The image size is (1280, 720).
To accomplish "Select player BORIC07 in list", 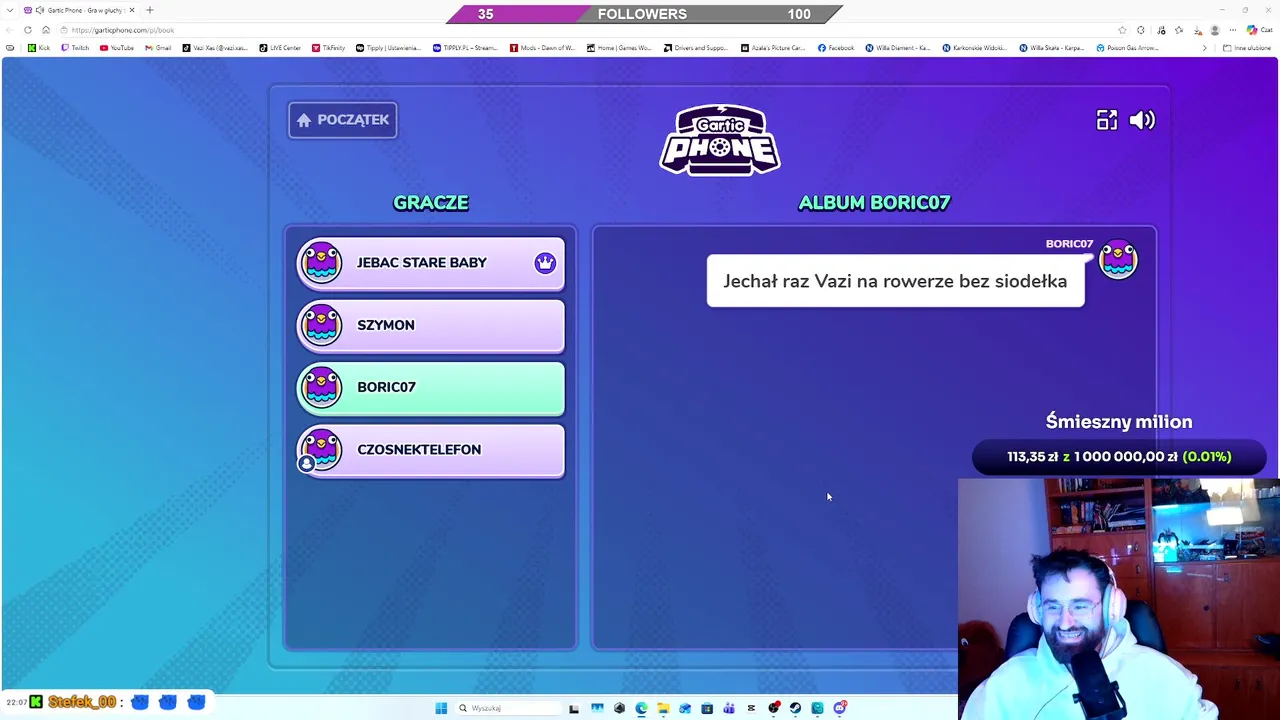I will (431, 387).
